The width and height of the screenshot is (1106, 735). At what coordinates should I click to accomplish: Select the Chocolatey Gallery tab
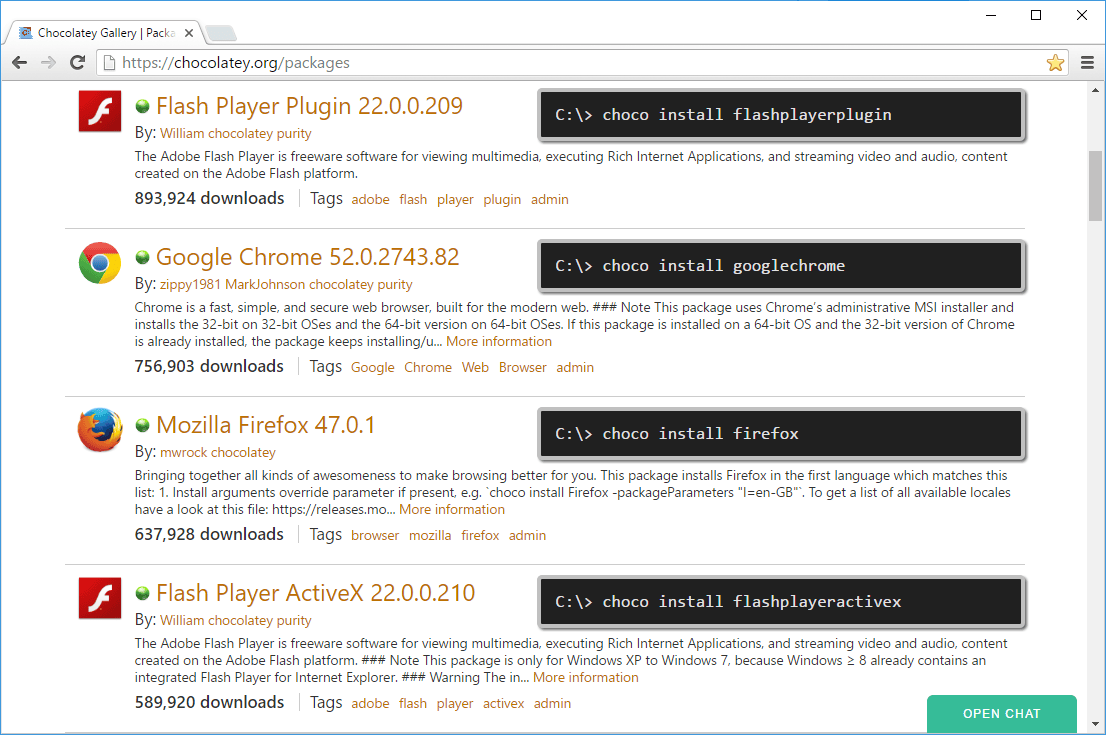pos(106,33)
